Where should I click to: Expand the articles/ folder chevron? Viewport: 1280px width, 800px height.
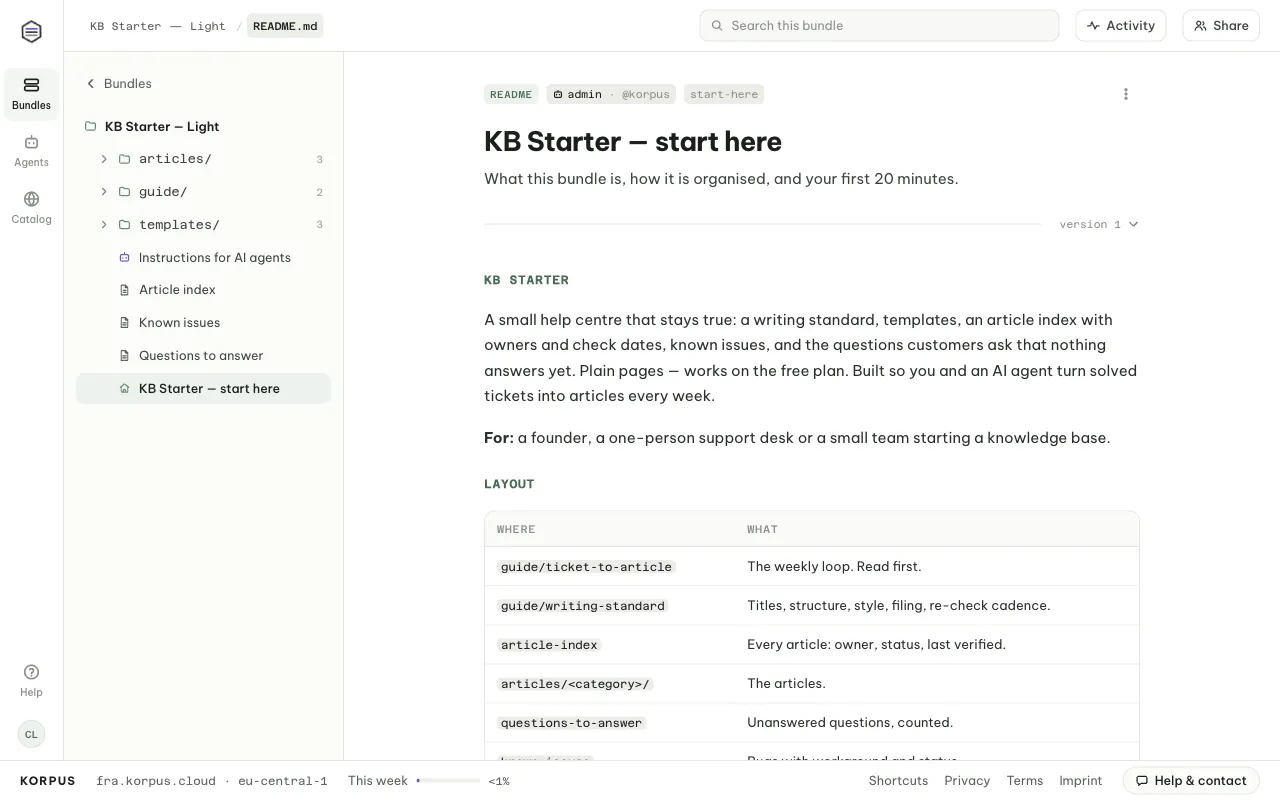(104, 159)
